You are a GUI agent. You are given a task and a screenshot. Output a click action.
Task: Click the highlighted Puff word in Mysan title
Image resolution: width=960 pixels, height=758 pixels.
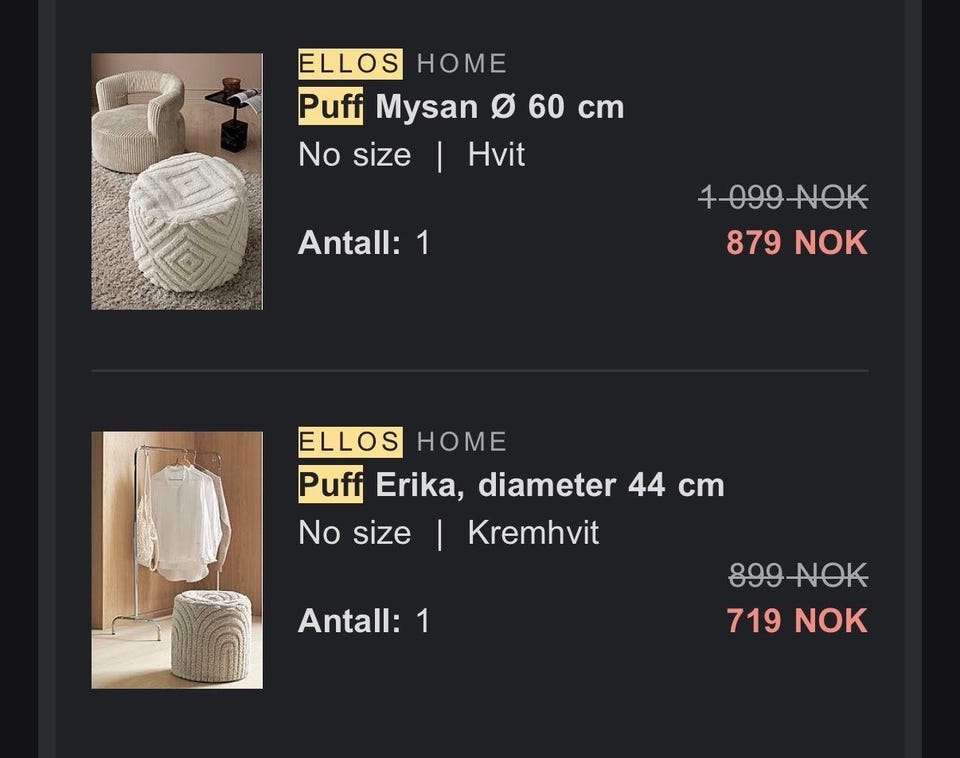click(x=331, y=107)
